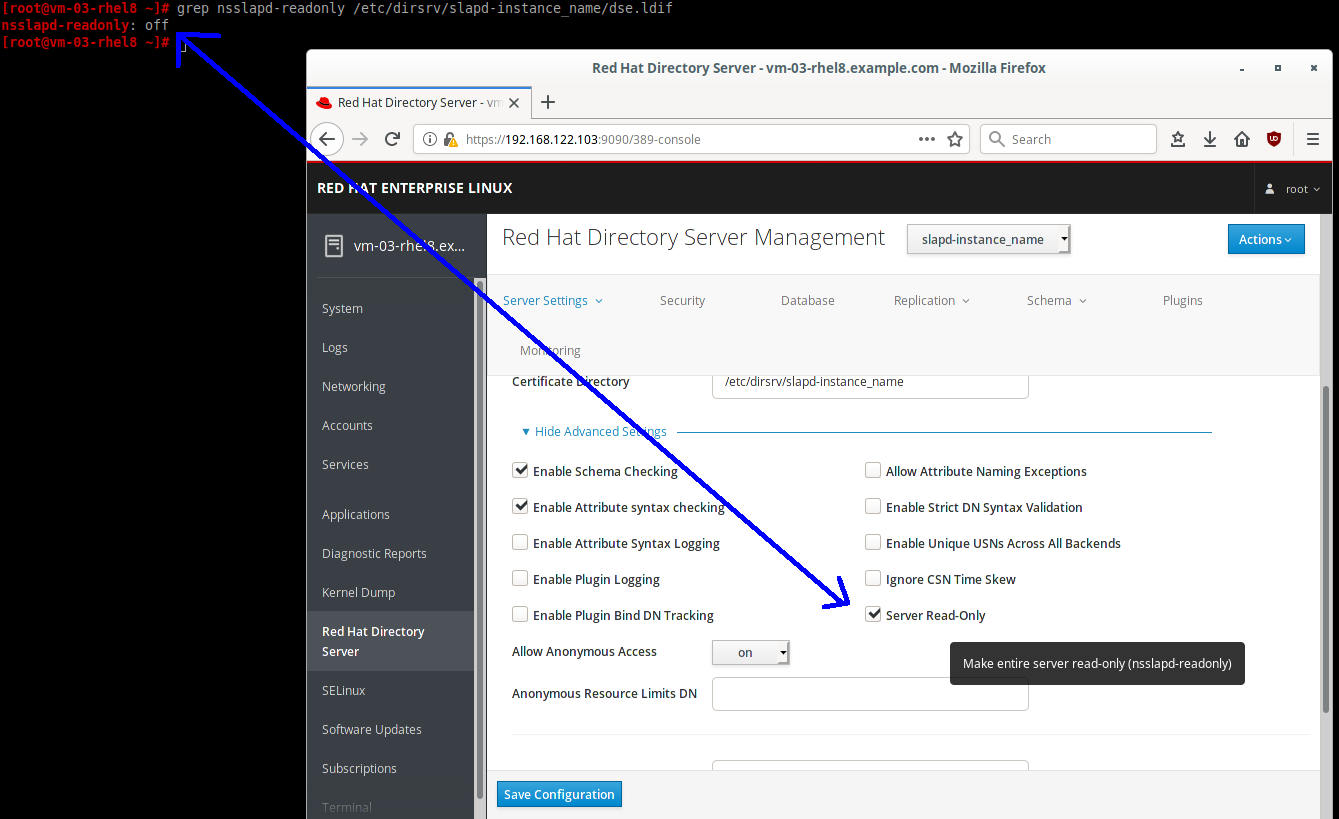Close the Red Hat Directory Server tab
1339x819 pixels.
click(x=515, y=103)
